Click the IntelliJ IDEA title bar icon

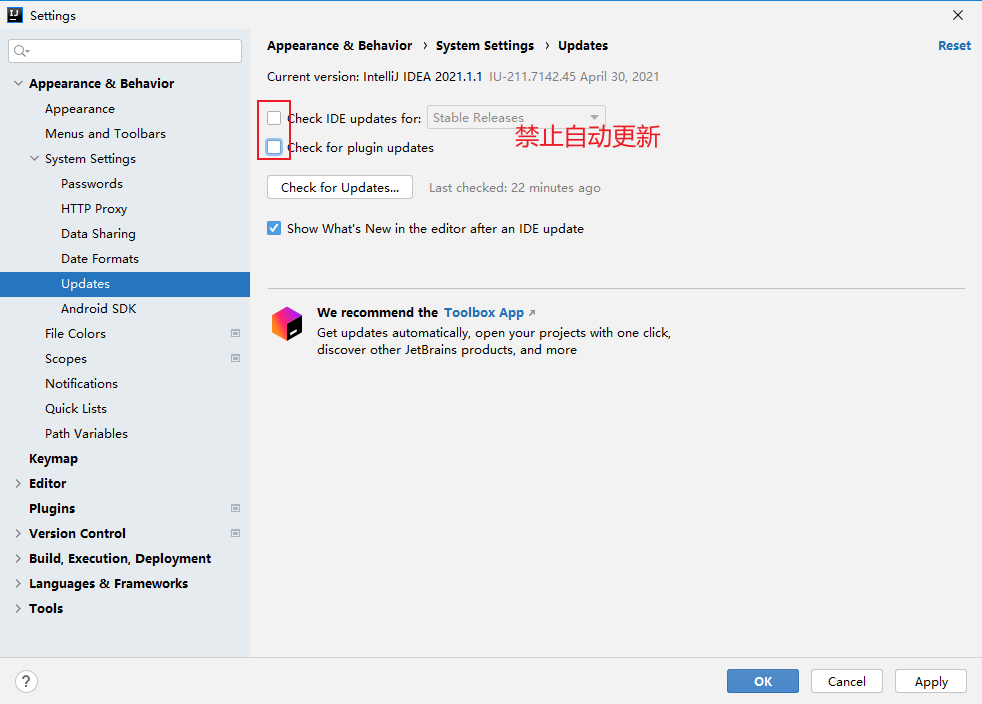point(14,15)
